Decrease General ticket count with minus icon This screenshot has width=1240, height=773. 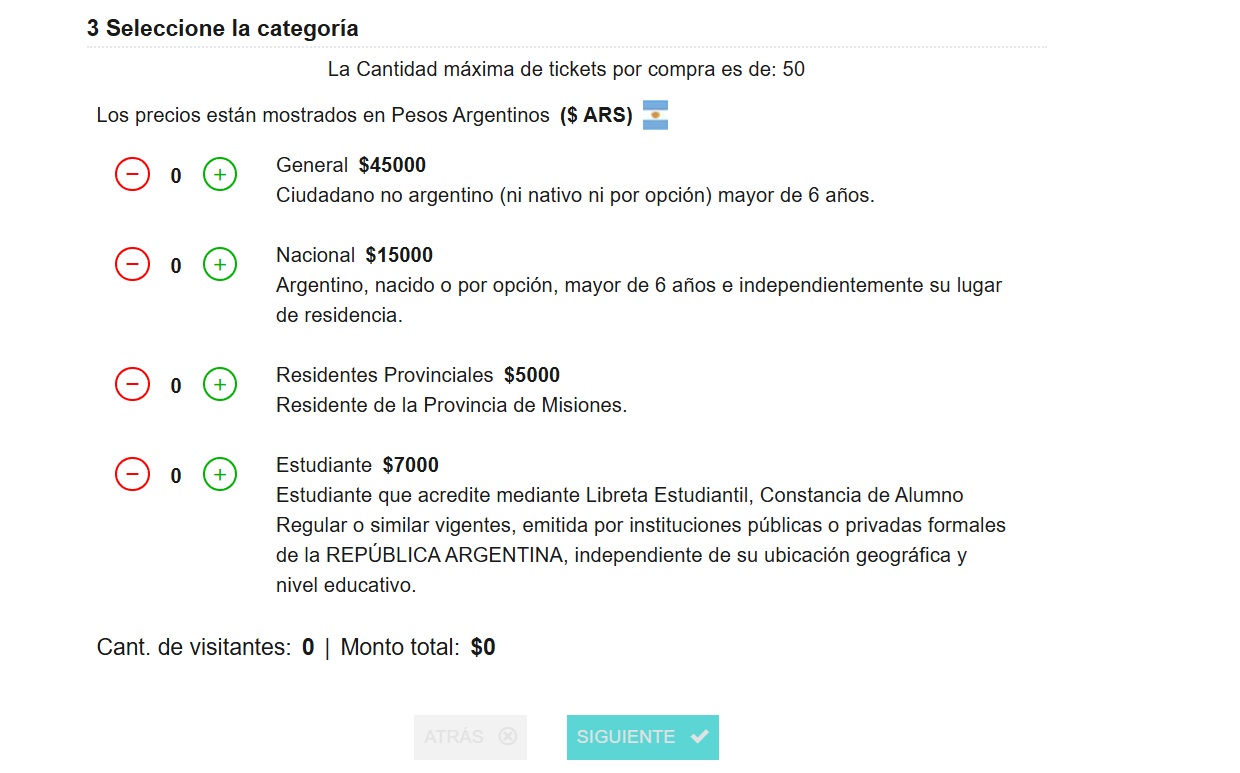click(132, 174)
